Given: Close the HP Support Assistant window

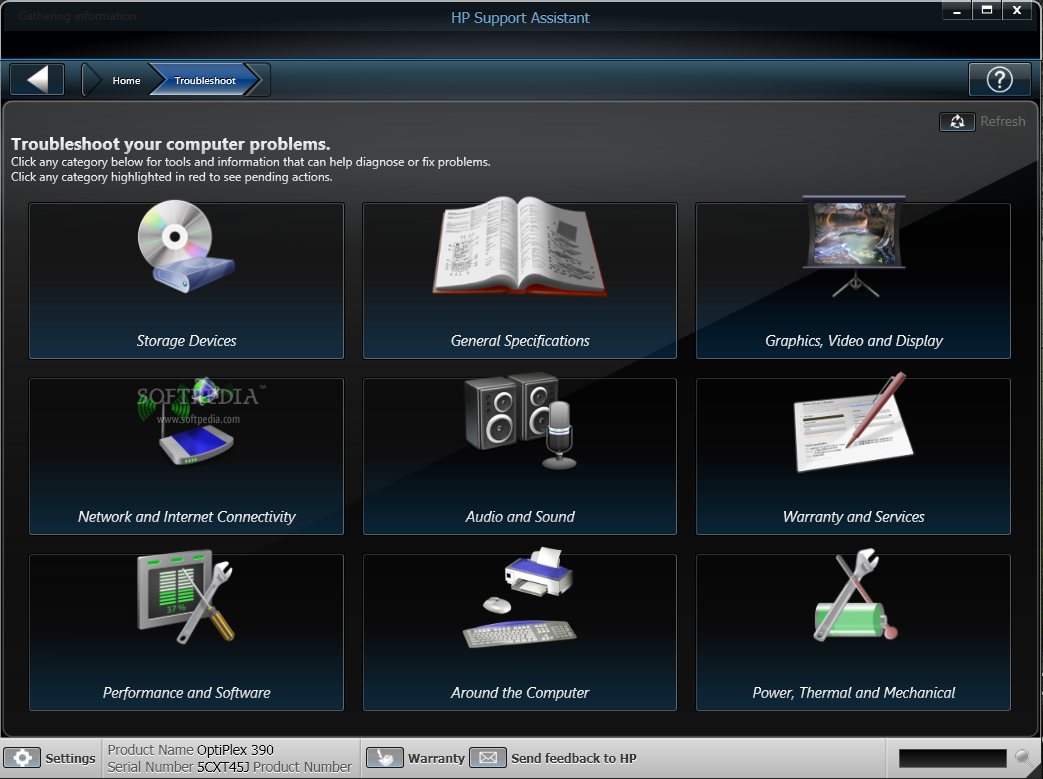Looking at the screenshot, I should (x=1017, y=11).
